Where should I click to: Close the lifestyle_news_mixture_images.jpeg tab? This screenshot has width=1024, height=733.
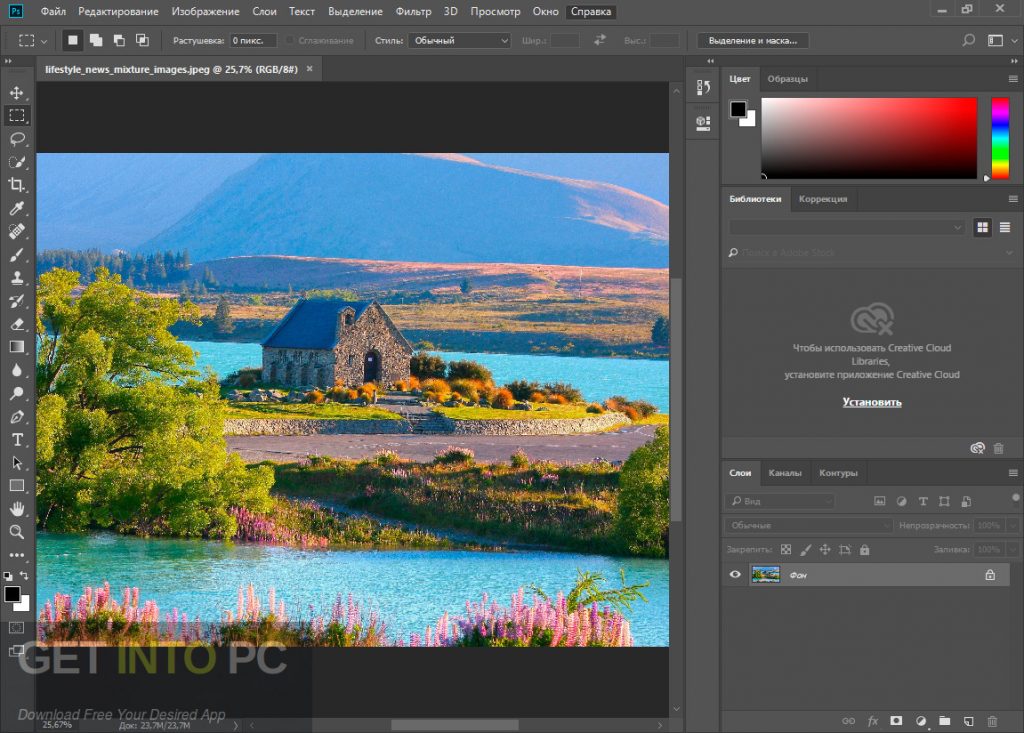[310, 69]
